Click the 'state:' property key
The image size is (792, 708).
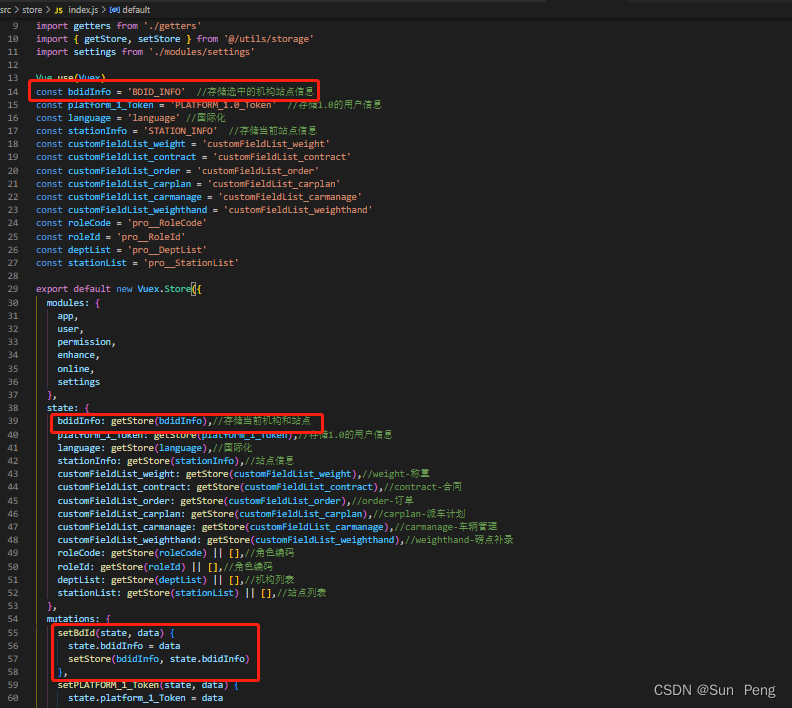[63, 408]
